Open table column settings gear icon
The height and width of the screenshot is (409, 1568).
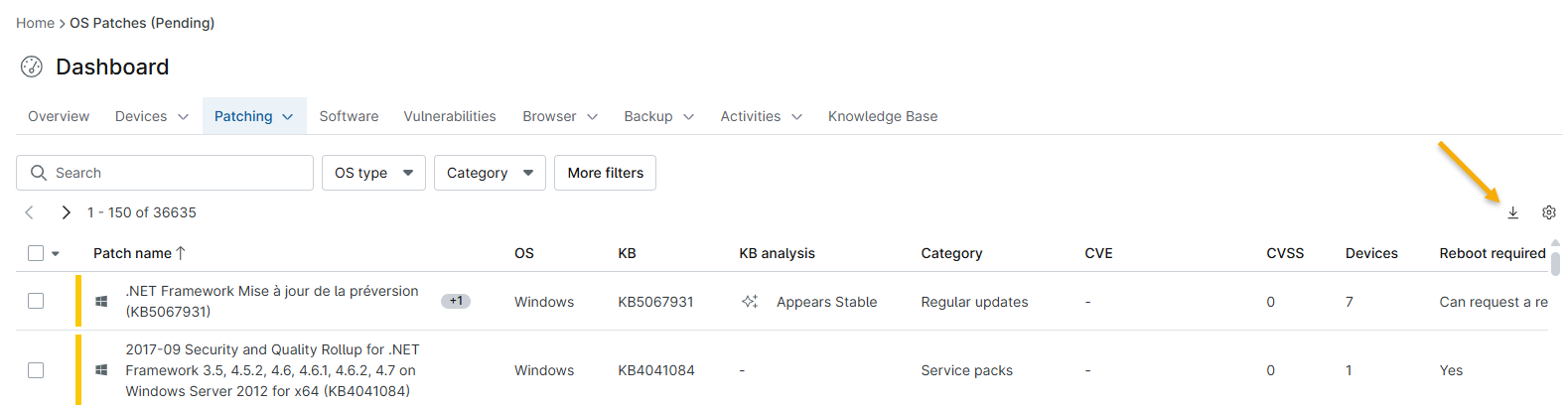tap(1548, 212)
